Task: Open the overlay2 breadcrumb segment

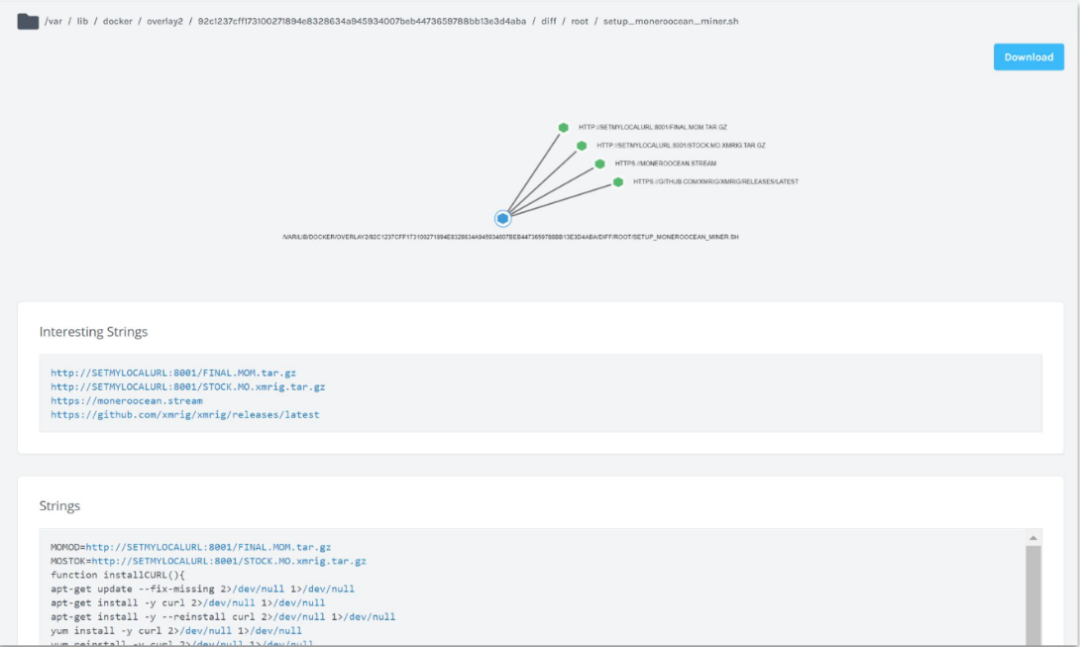Action: pos(165,21)
